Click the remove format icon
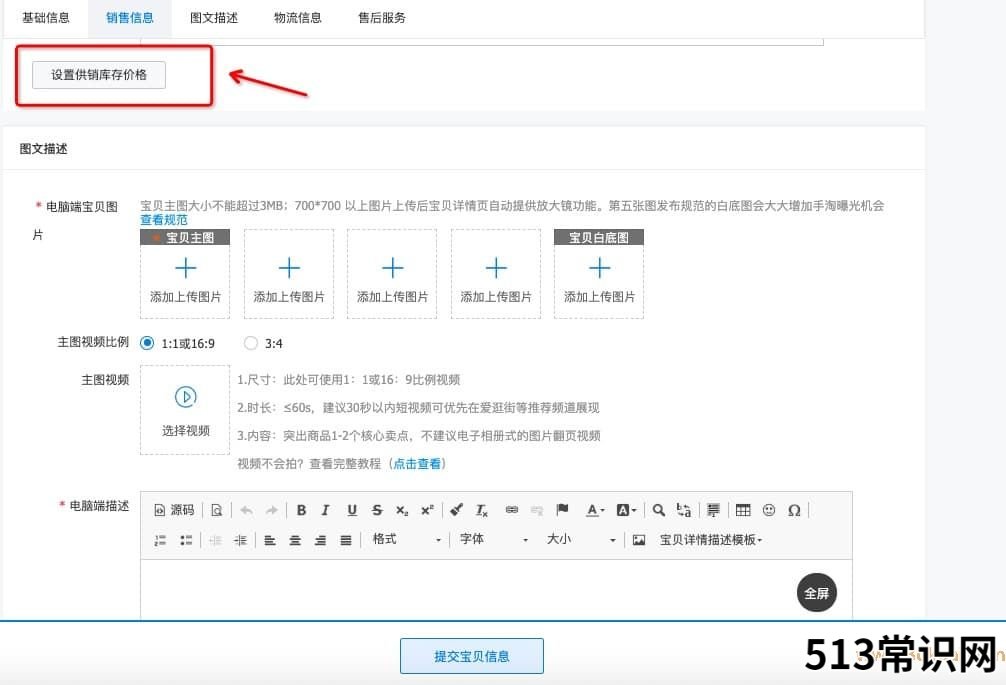This screenshot has height=685, width=1006. (x=482, y=510)
